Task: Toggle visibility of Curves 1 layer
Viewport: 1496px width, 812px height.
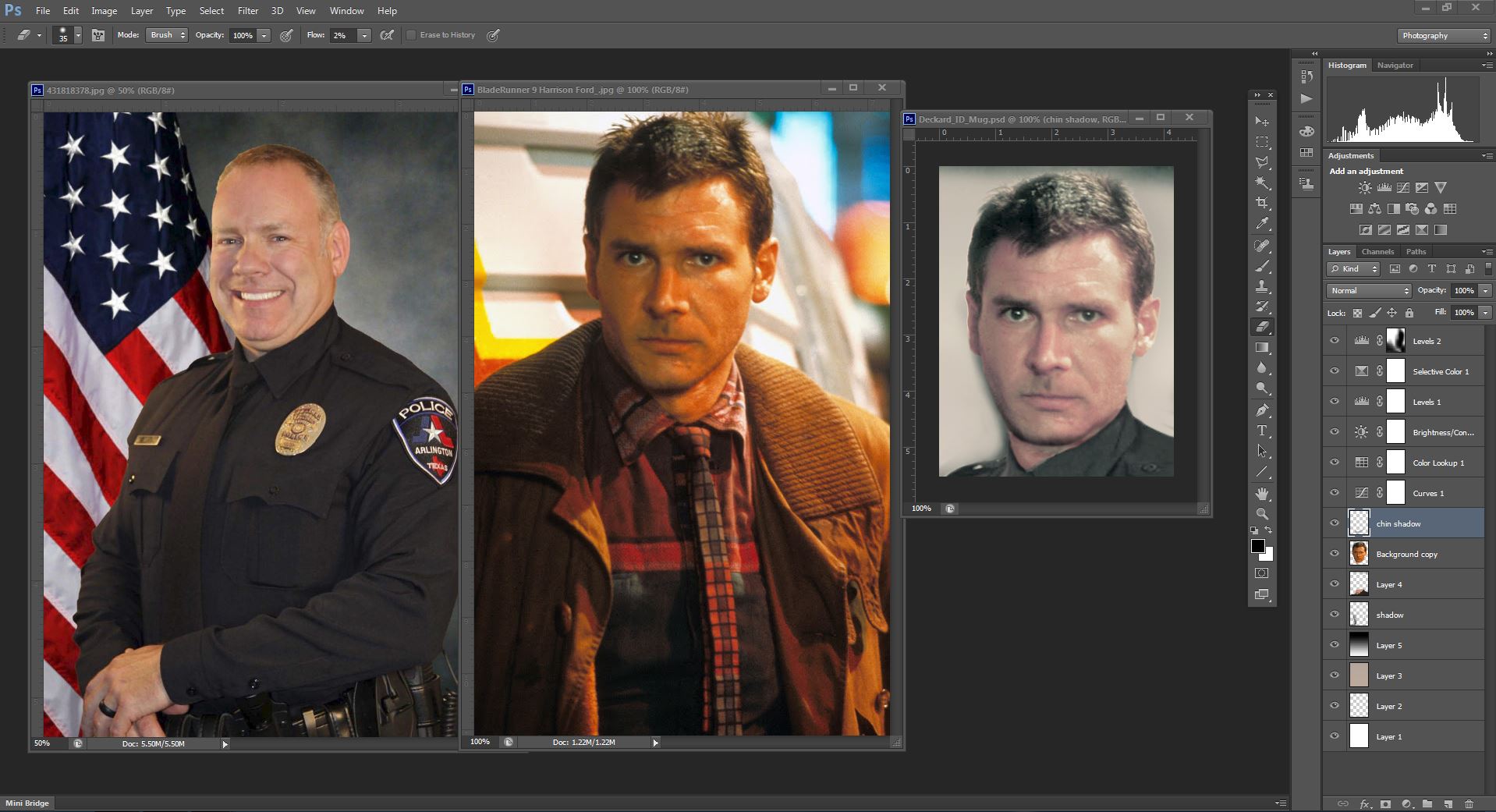Action: pyautogui.click(x=1335, y=493)
